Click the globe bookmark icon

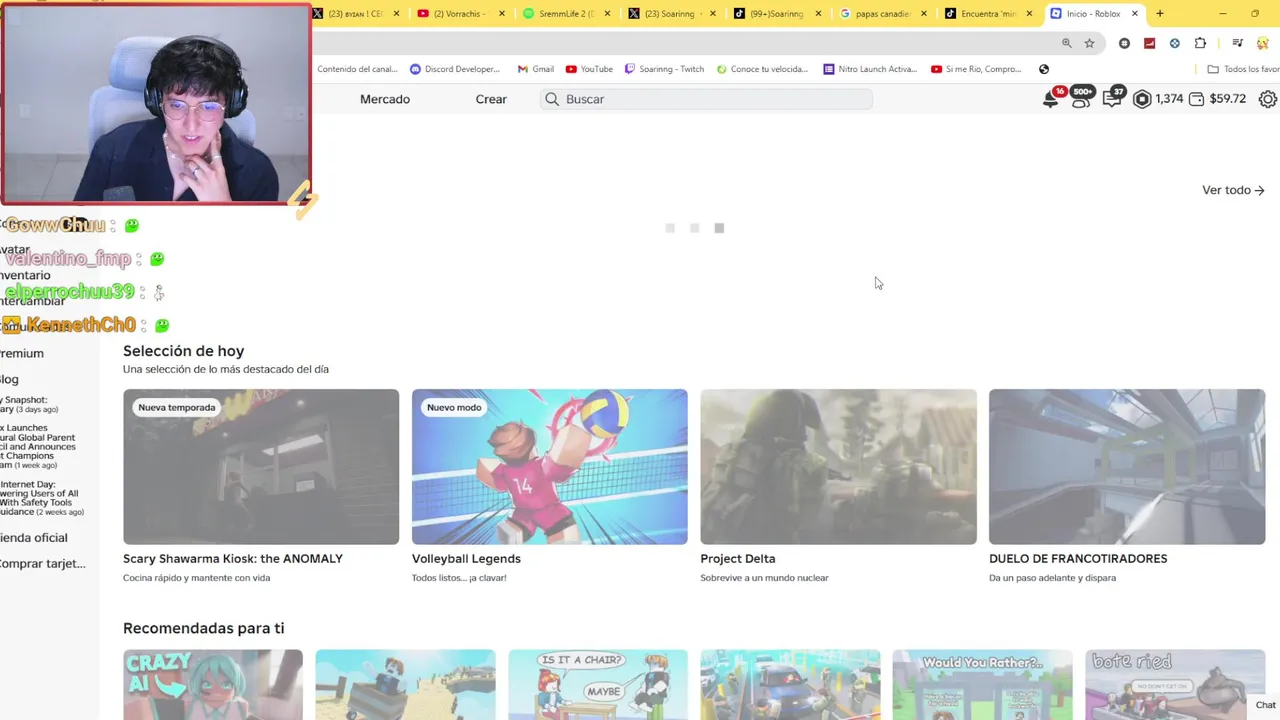[1044, 69]
